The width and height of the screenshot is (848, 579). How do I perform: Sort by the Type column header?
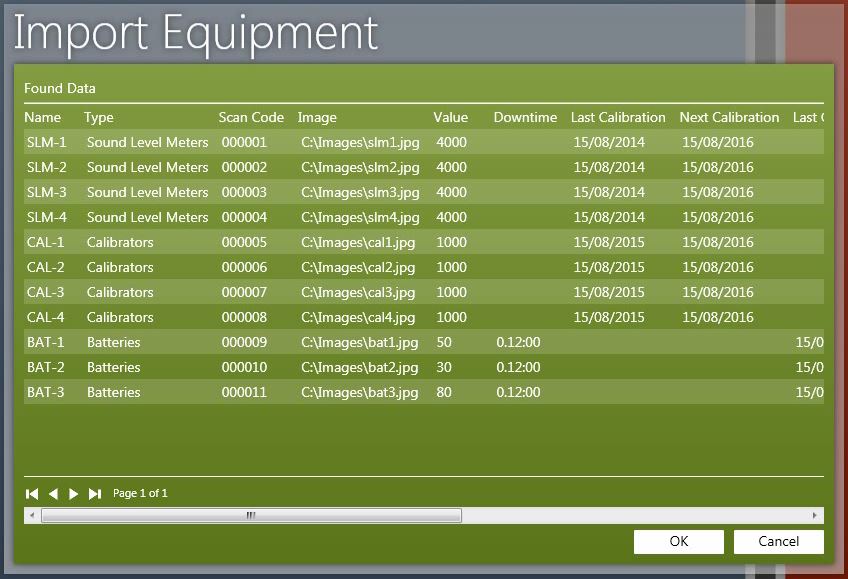coord(99,118)
